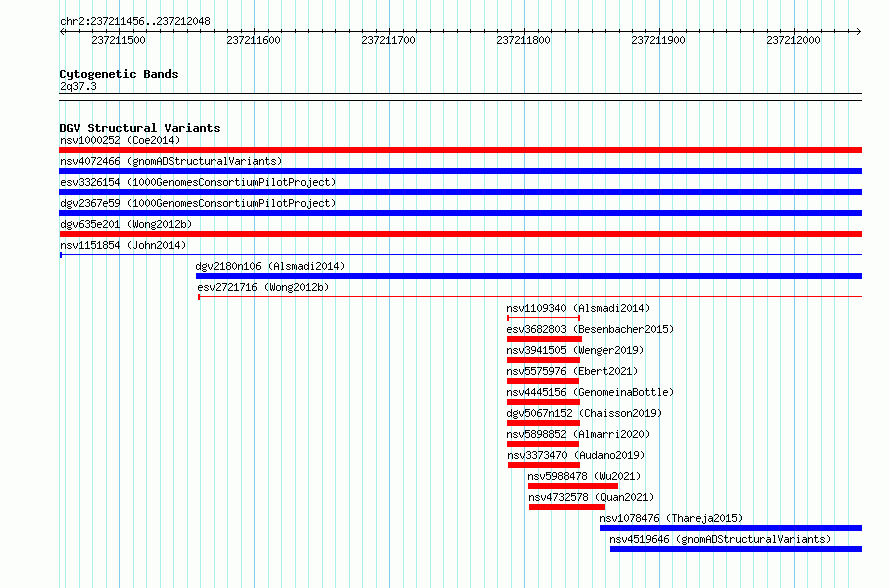This screenshot has width=890, height=588.
Task: Open dgv2367e59 (1000GenomesConsortiumPilotProject) label
Action: tap(198, 203)
